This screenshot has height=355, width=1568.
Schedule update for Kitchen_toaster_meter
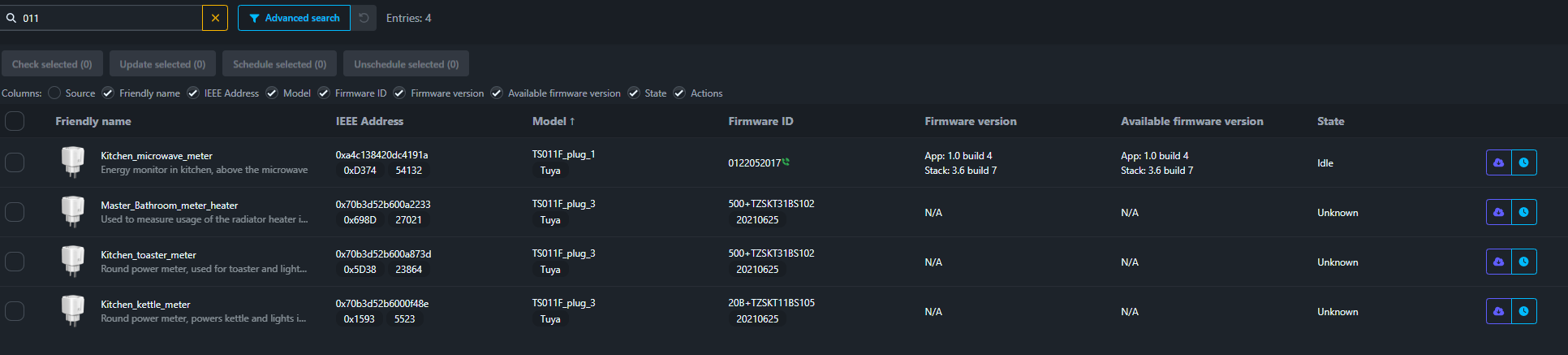(x=1523, y=262)
